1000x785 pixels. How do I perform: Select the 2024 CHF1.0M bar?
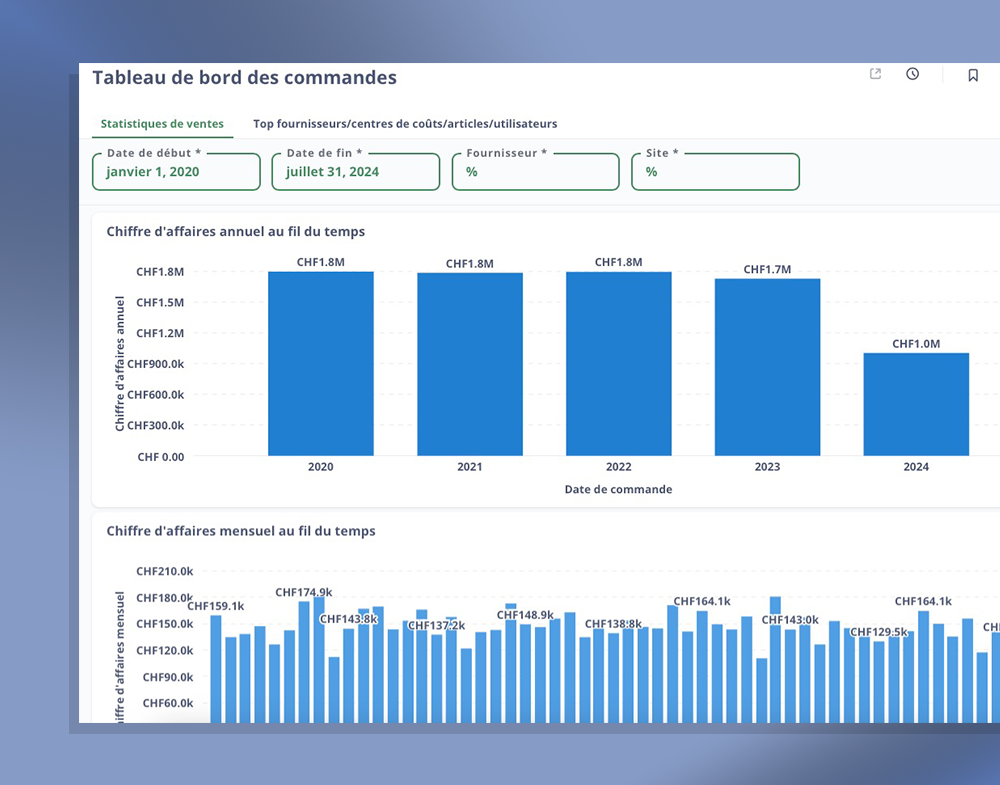tap(916, 404)
